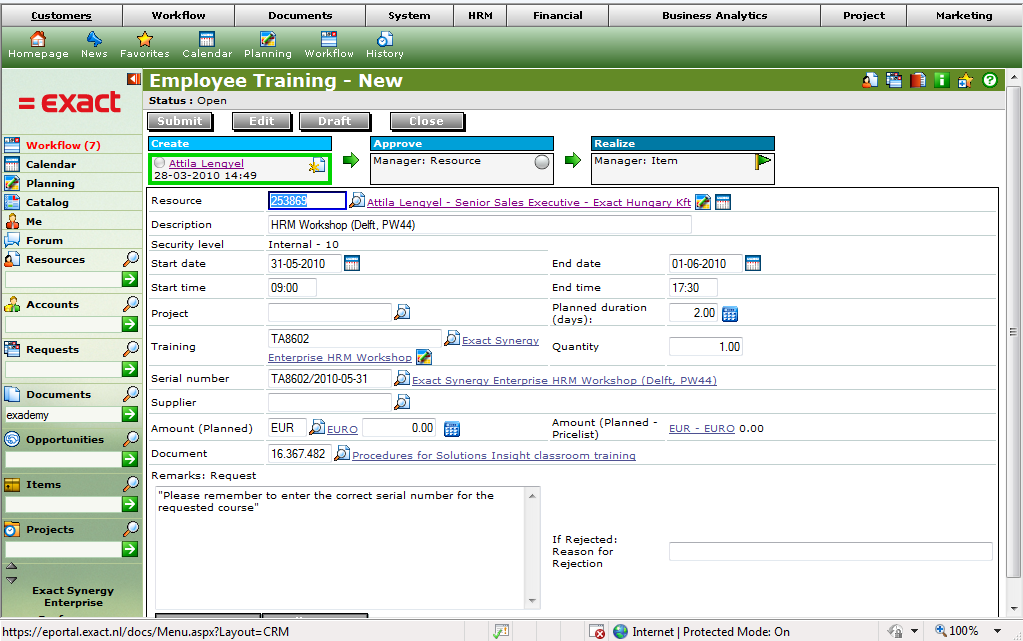Browse currencies with the magnifier beside EUR
Image resolution: width=1023 pixels, height=641 pixels.
(x=317, y=427)
